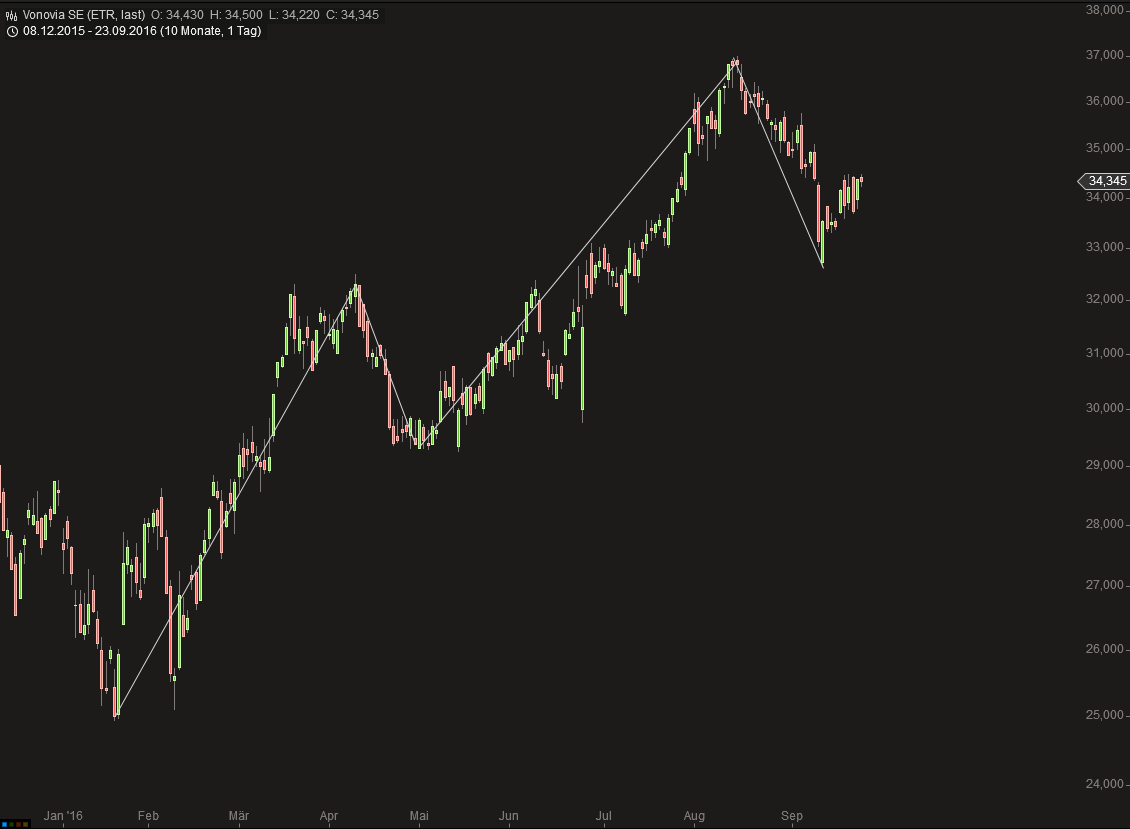Click the 30,000 price axis label

pyautogui.click(x=1105, y=407)
